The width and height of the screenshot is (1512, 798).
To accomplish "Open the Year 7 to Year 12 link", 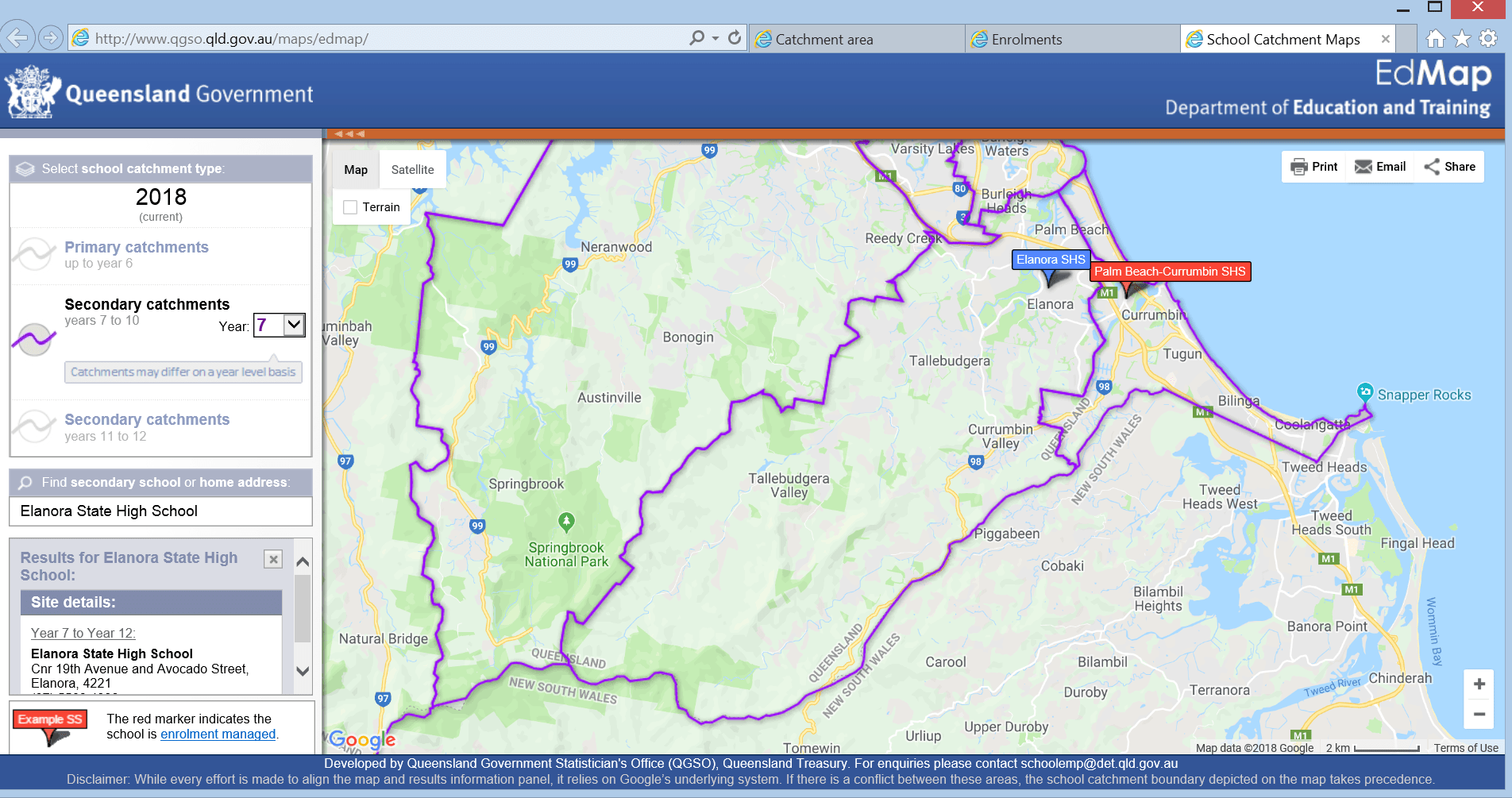I will [83, 633].
